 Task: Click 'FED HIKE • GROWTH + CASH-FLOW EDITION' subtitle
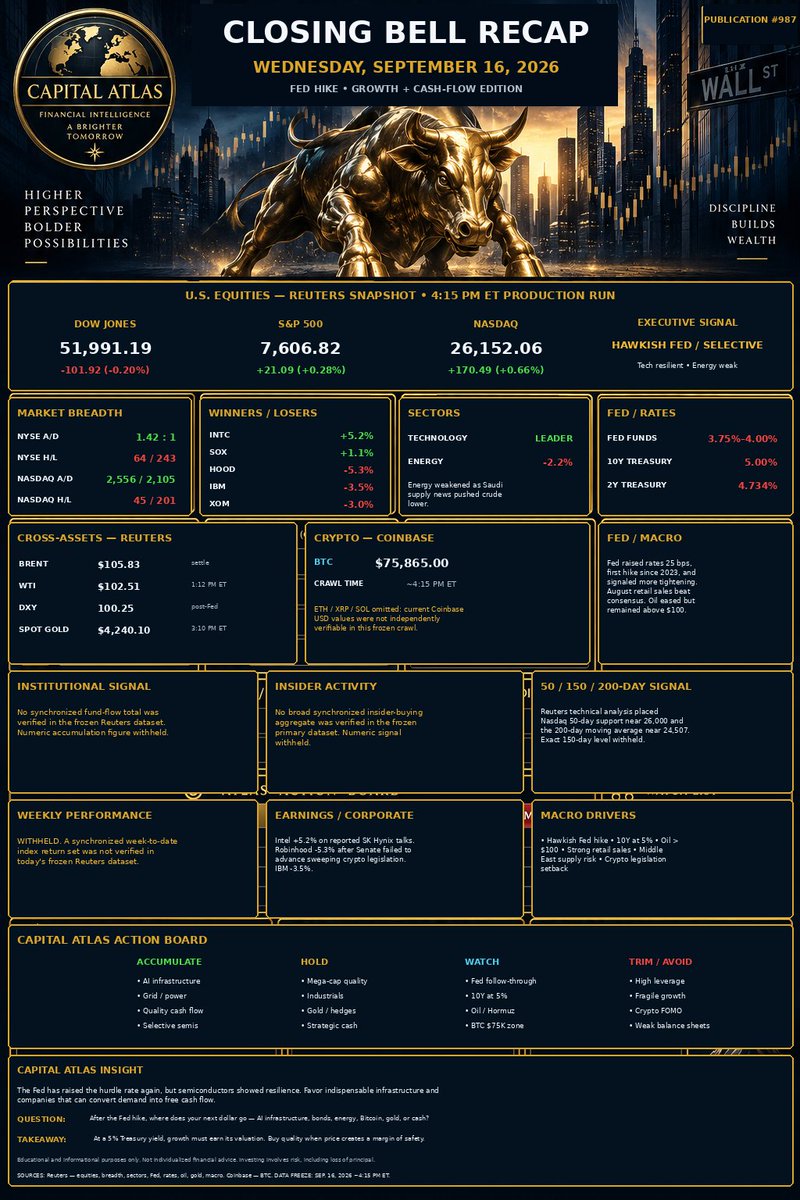406,89
